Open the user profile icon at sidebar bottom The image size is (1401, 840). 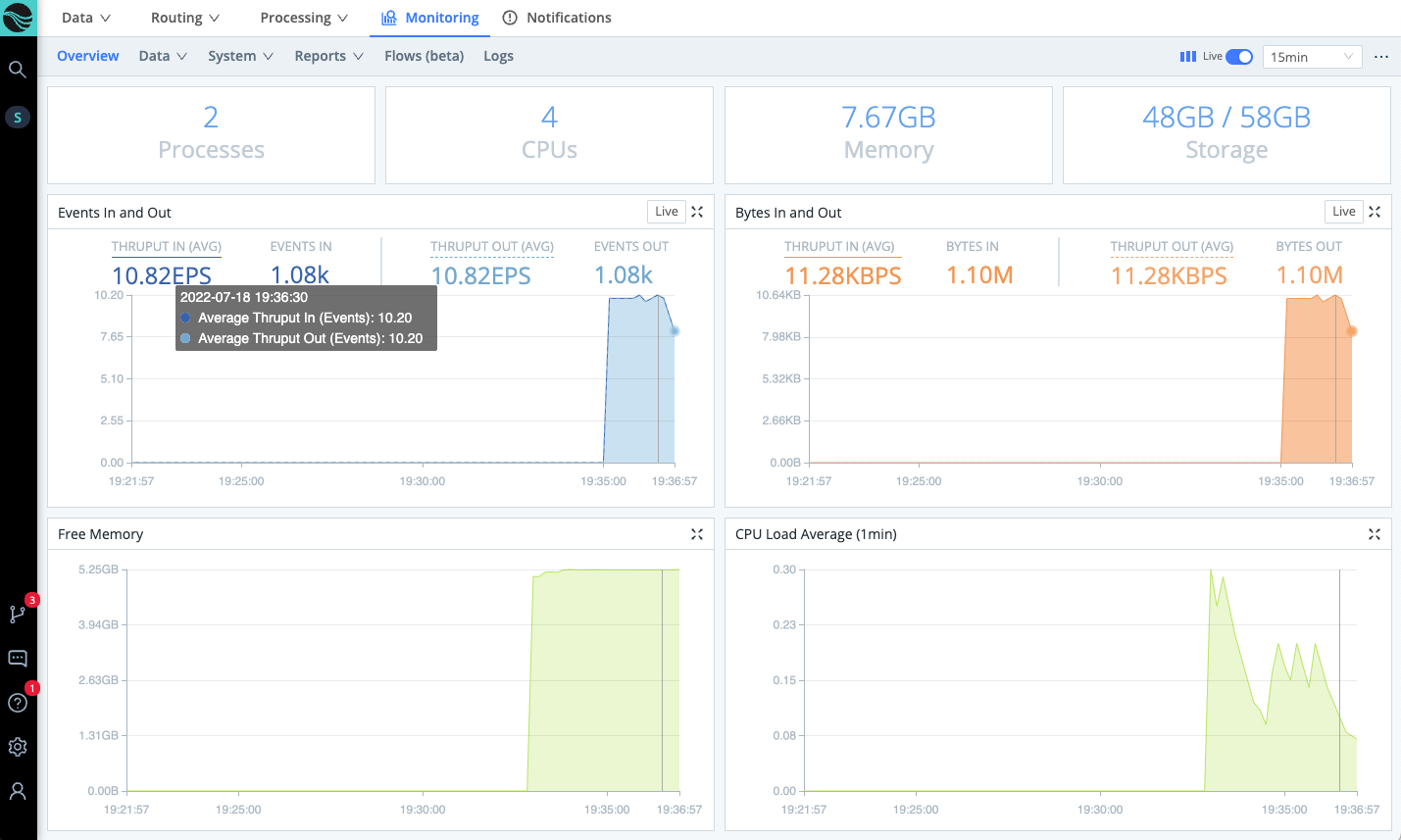tap(18, 790)
